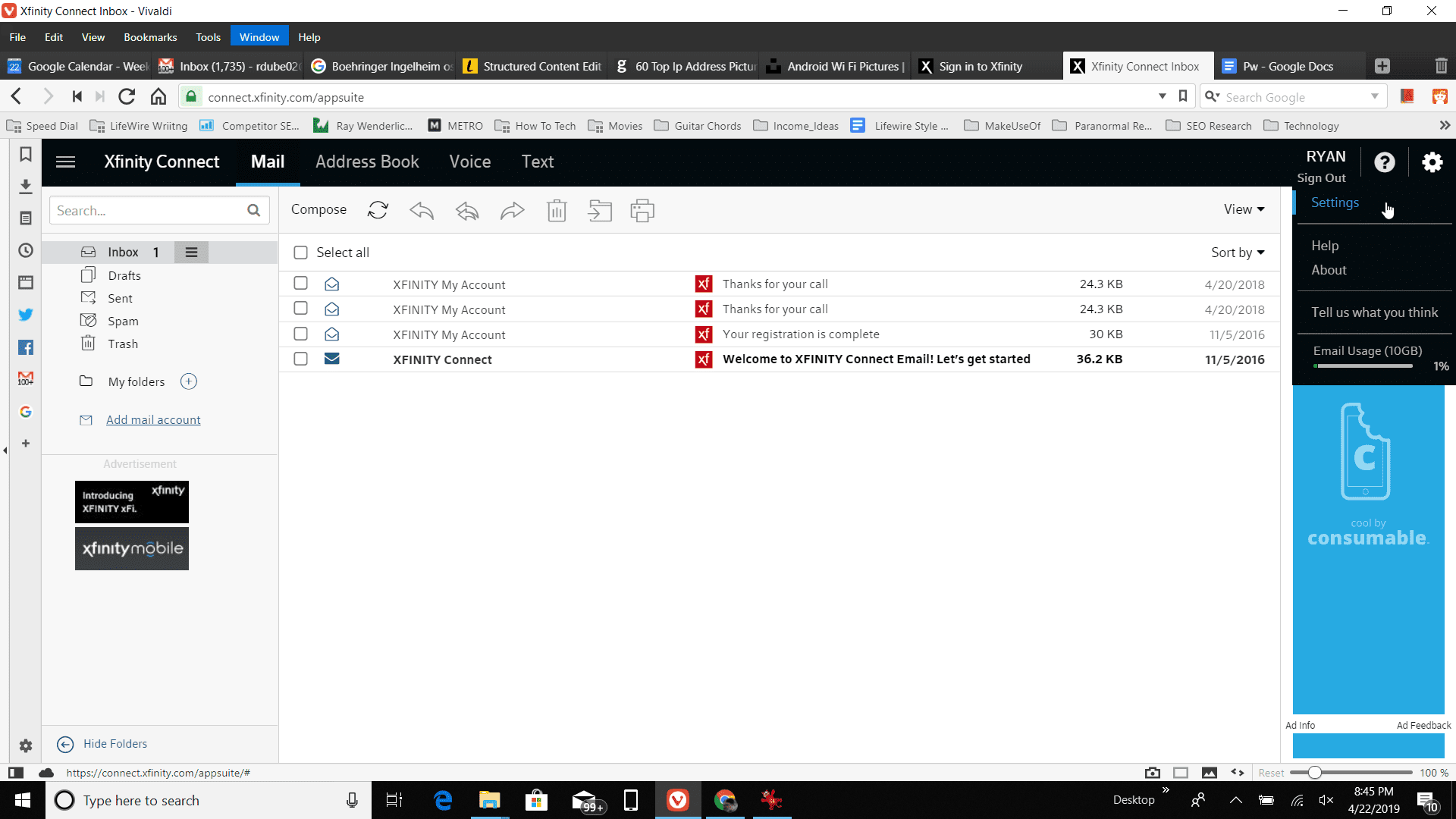Image resolution: width=1456 pixels, height=819 pixels.
Task: Click the help question mark icon
Action: (1385, 162)
